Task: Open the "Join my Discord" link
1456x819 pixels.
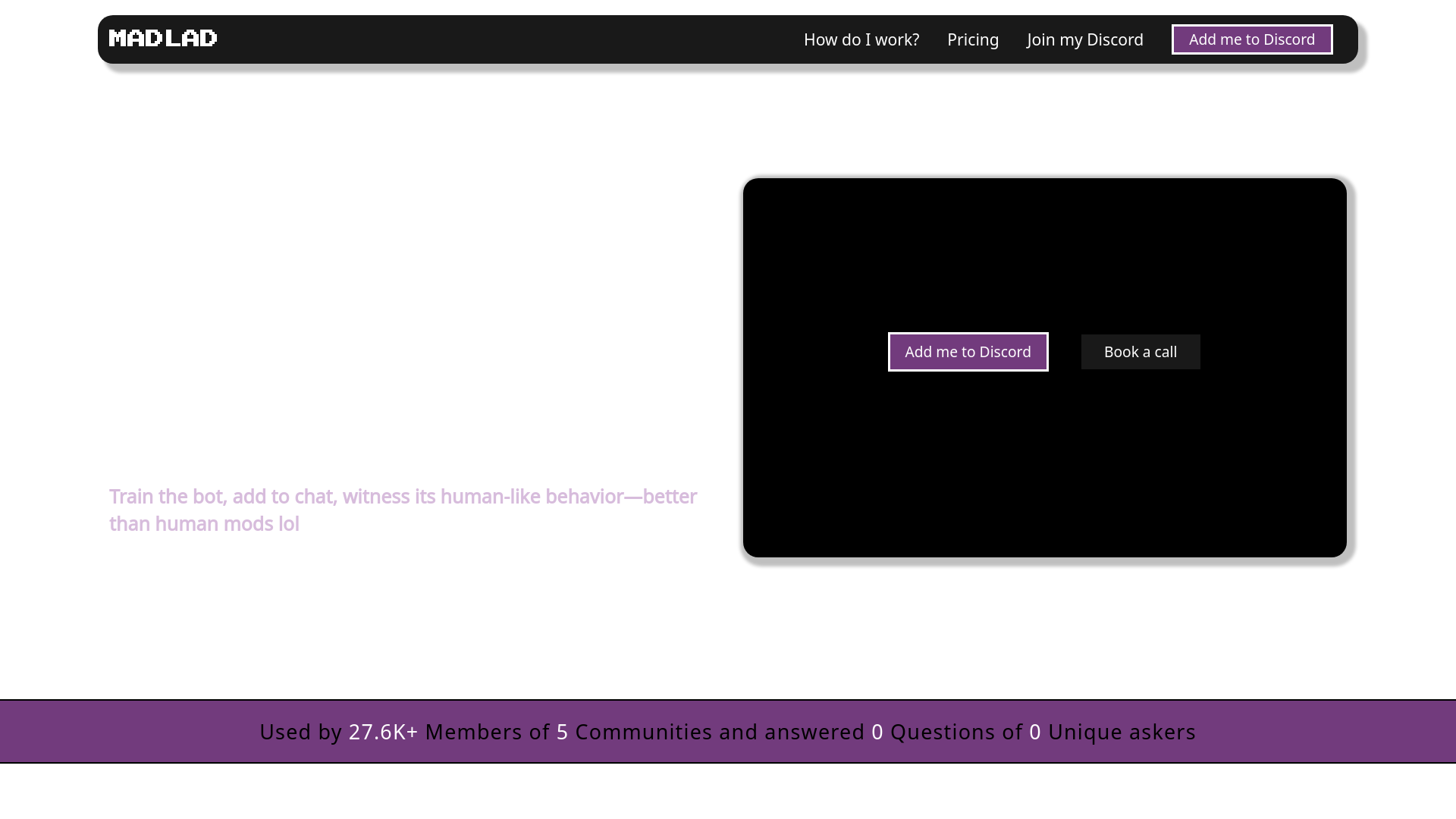Action: click(1084, 39)
